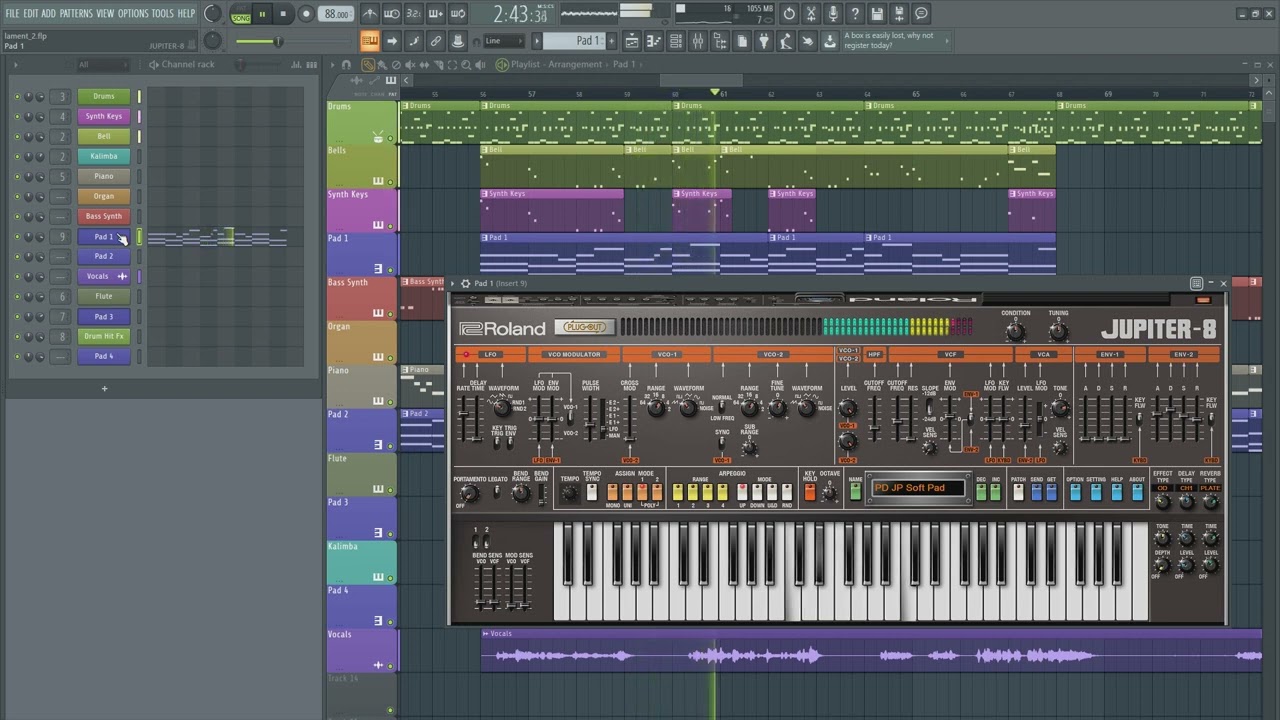Toggle Jupiter-8 arpeggio UP mode button
Screen dimensions: 1280x720
741,492
